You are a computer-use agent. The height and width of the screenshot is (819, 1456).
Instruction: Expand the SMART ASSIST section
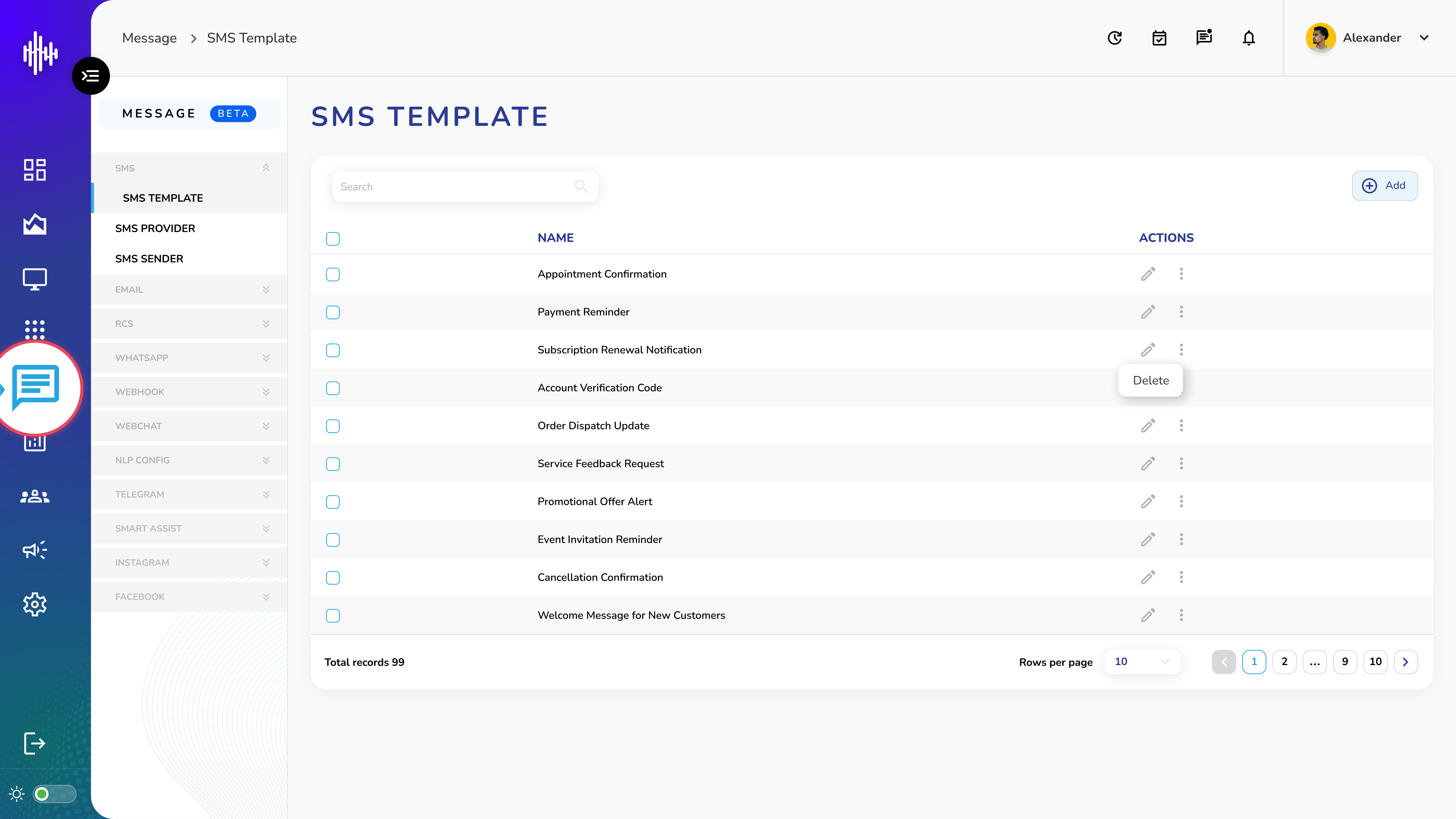[189, 529]
